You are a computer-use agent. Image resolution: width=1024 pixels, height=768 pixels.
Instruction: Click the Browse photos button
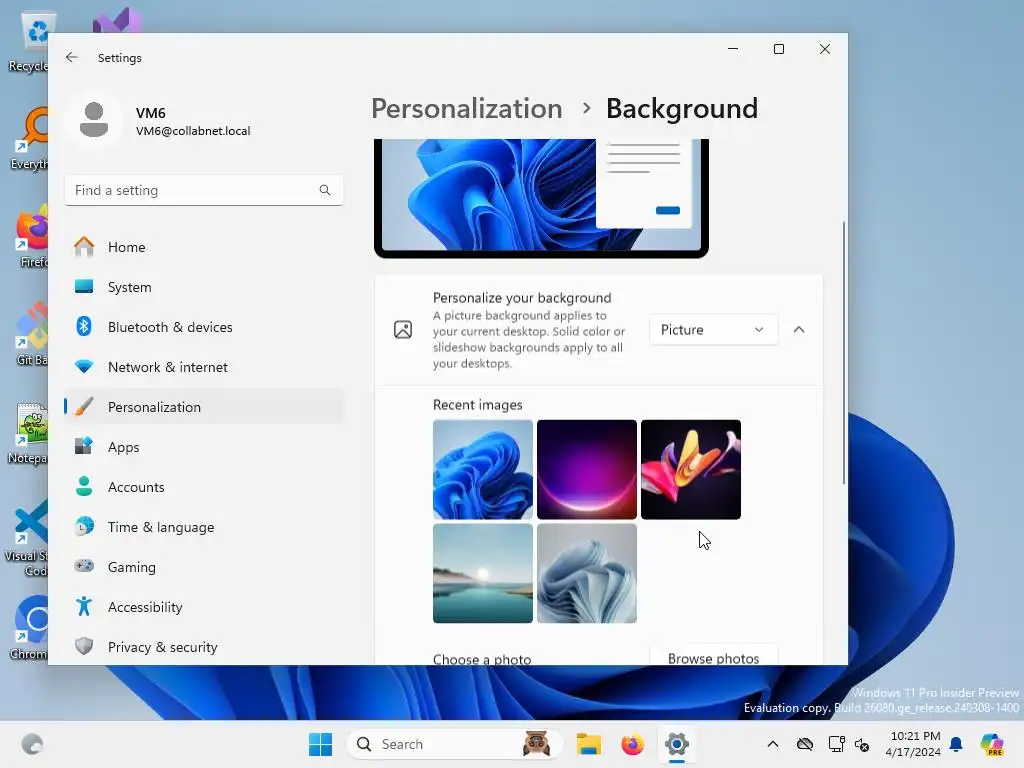coord(713,656)
